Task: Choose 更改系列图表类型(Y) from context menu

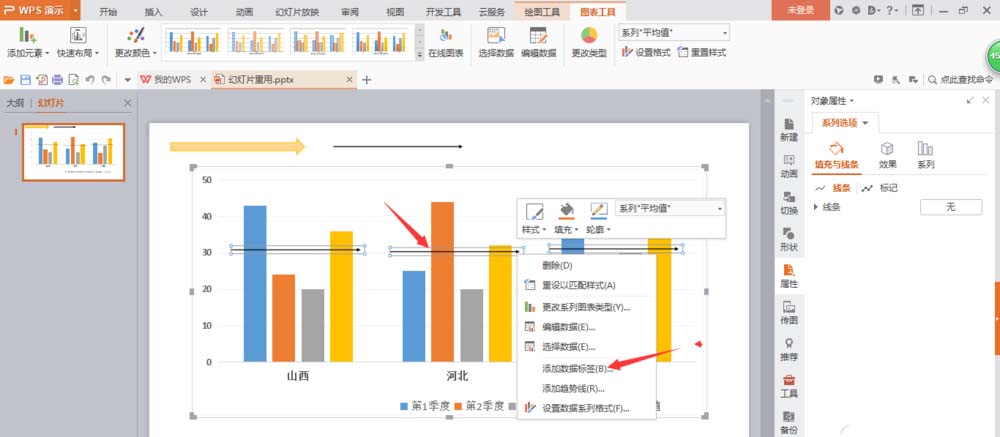Action: [x=587, y=307]
